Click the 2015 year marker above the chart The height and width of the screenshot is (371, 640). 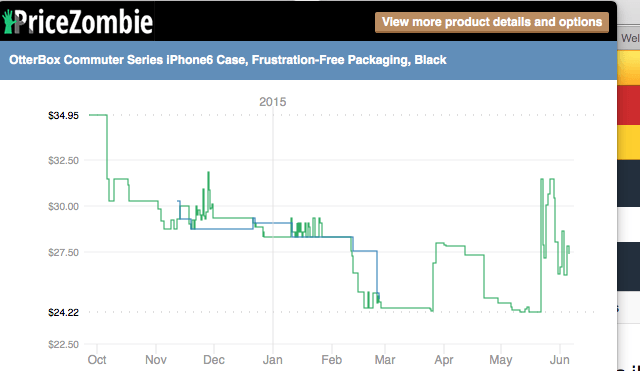point(273,102)
